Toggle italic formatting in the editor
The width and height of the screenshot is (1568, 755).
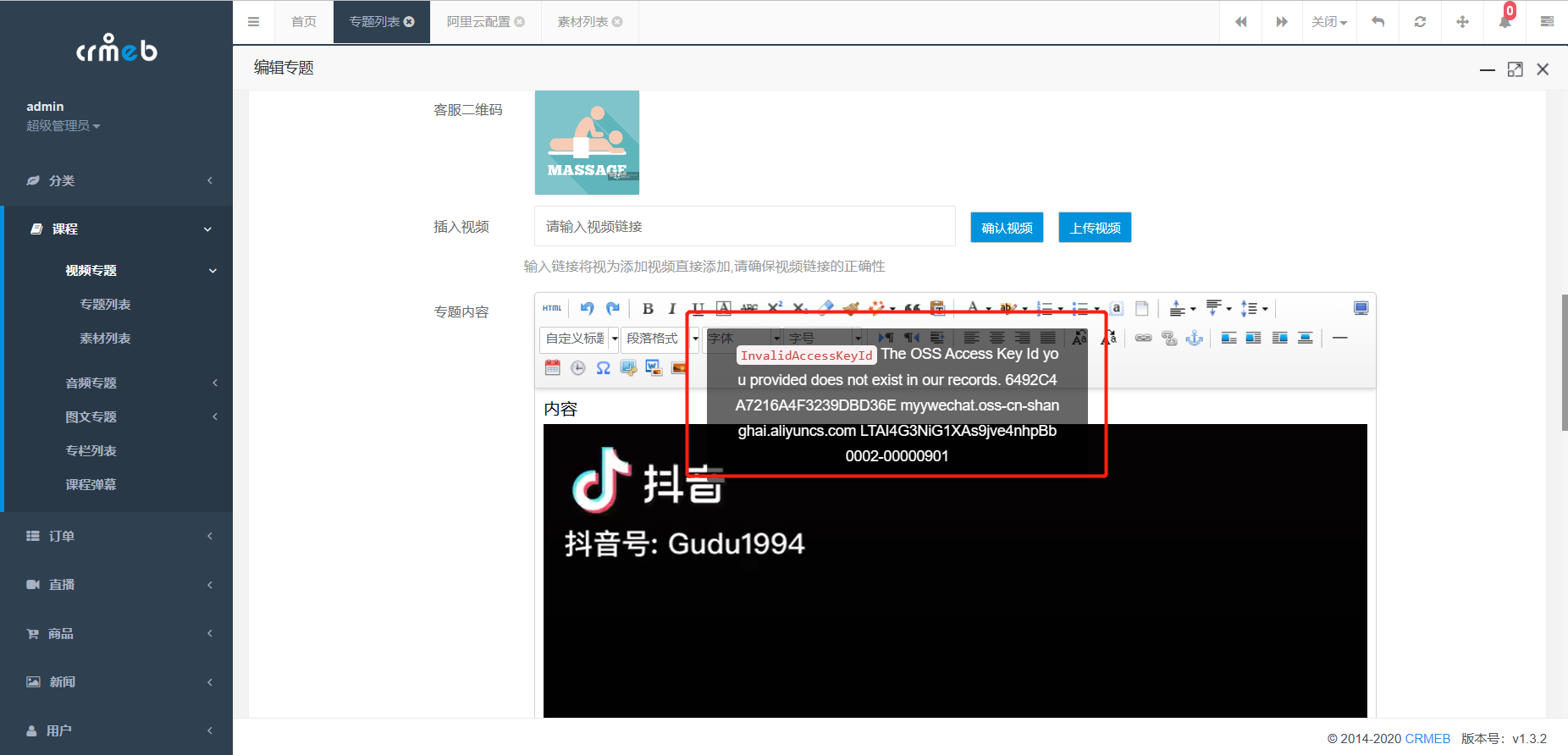672,308
